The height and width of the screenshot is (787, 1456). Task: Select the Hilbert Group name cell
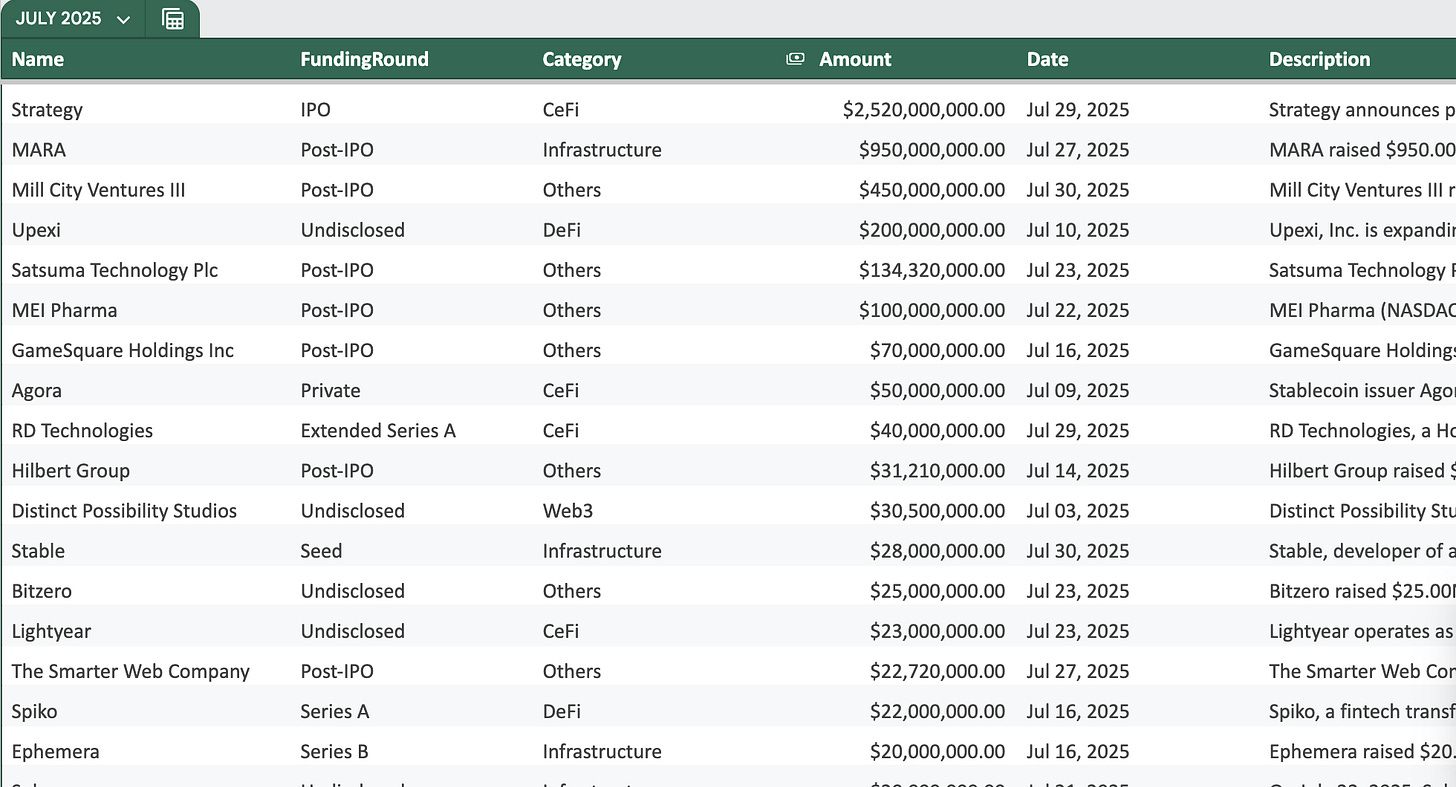(x=71, y=470)
